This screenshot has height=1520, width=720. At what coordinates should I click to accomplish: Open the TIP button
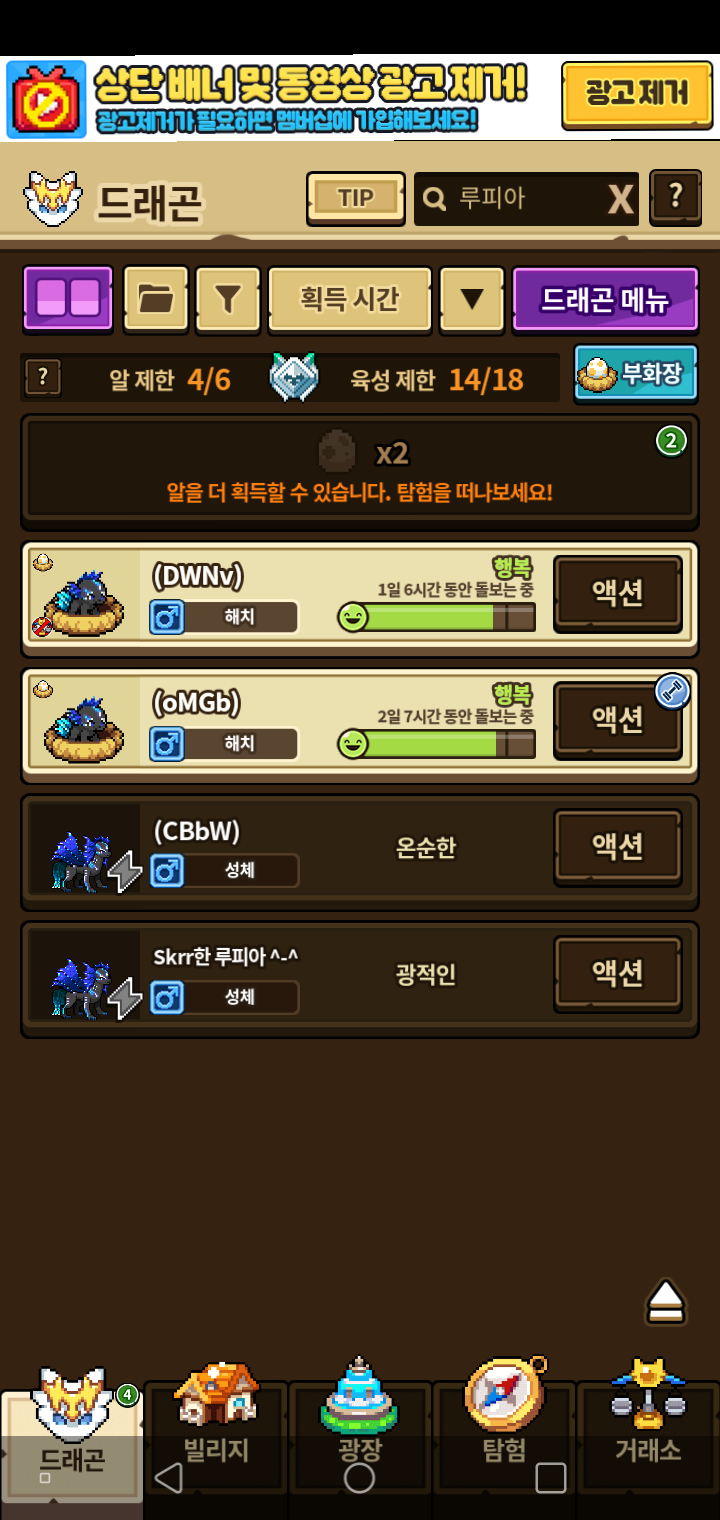356,198
